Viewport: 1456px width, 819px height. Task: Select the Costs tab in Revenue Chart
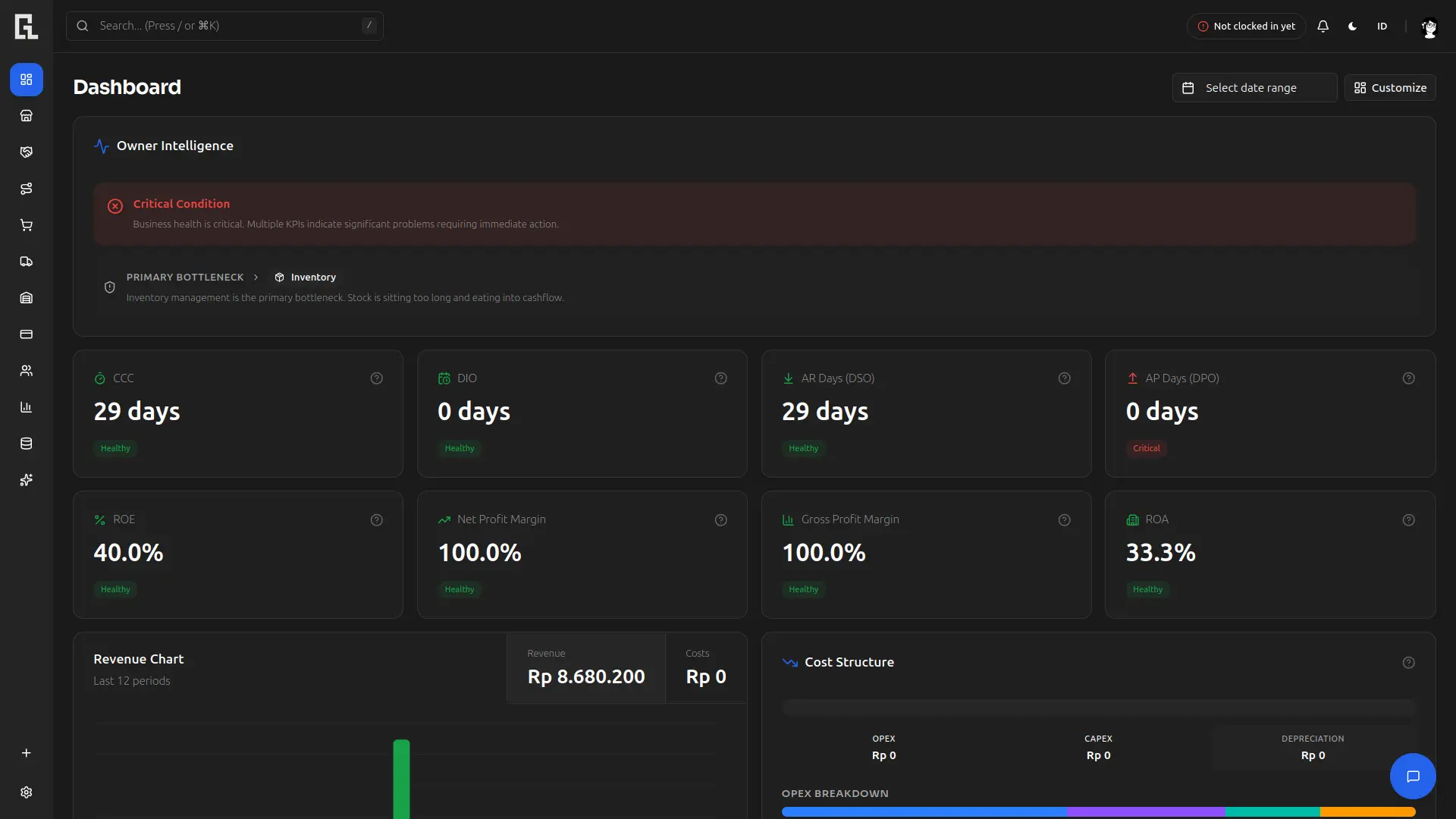tap(706, 668)
